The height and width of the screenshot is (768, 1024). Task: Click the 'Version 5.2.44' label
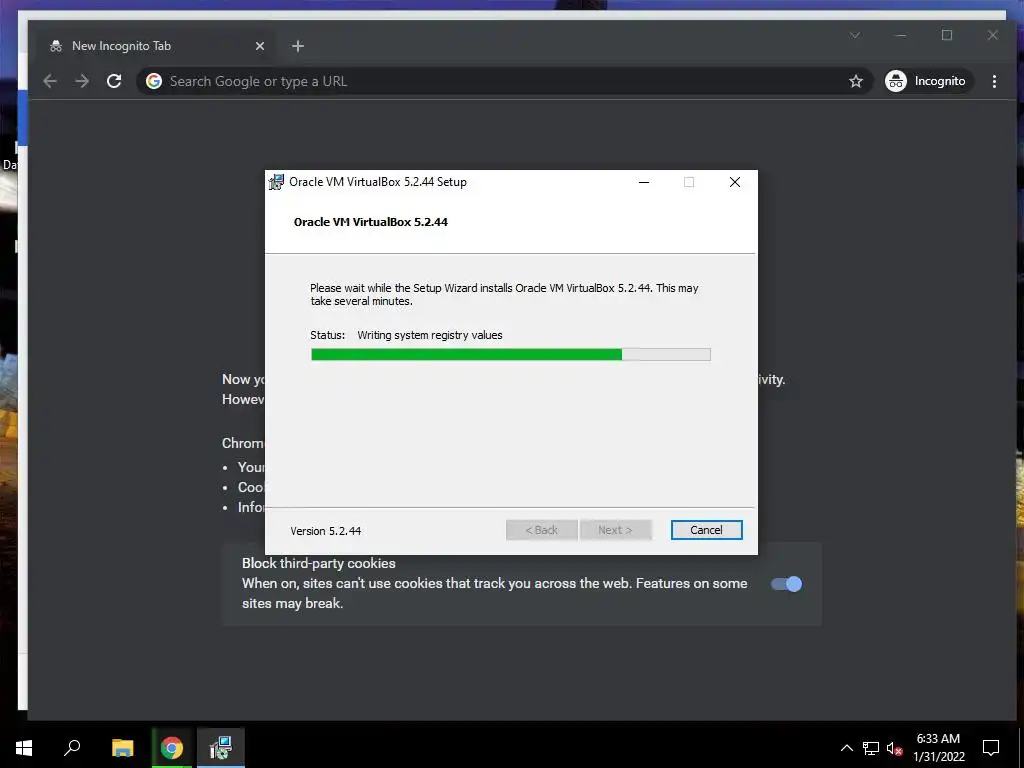pyautogui.click(x=326, y=531)
